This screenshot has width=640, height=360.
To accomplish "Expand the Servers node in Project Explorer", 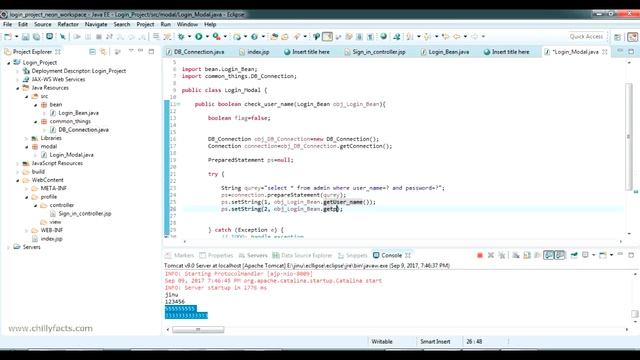I will pos(9,247).
